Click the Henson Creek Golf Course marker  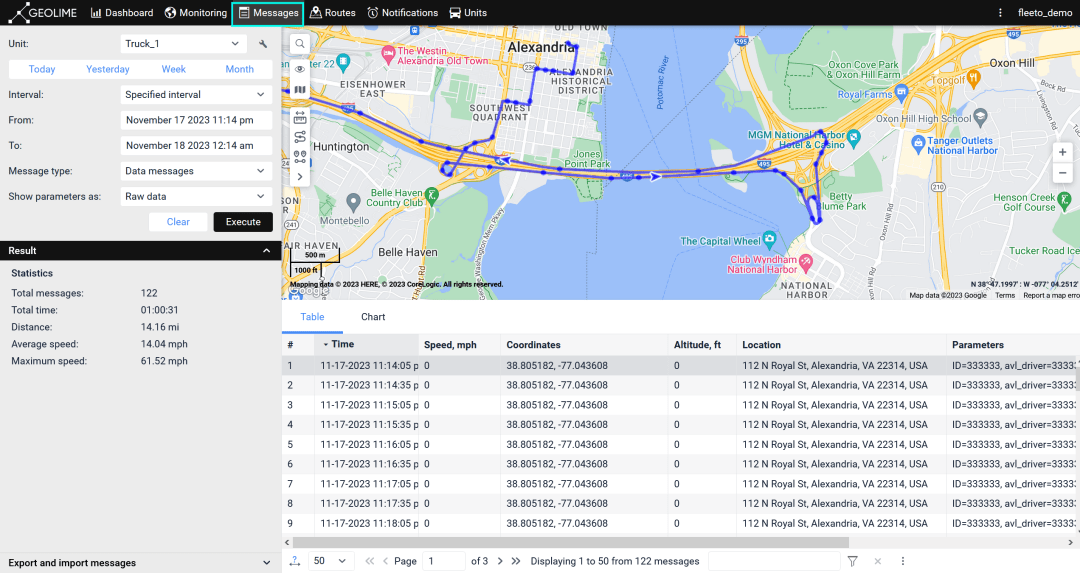(x=1064, y=200)
